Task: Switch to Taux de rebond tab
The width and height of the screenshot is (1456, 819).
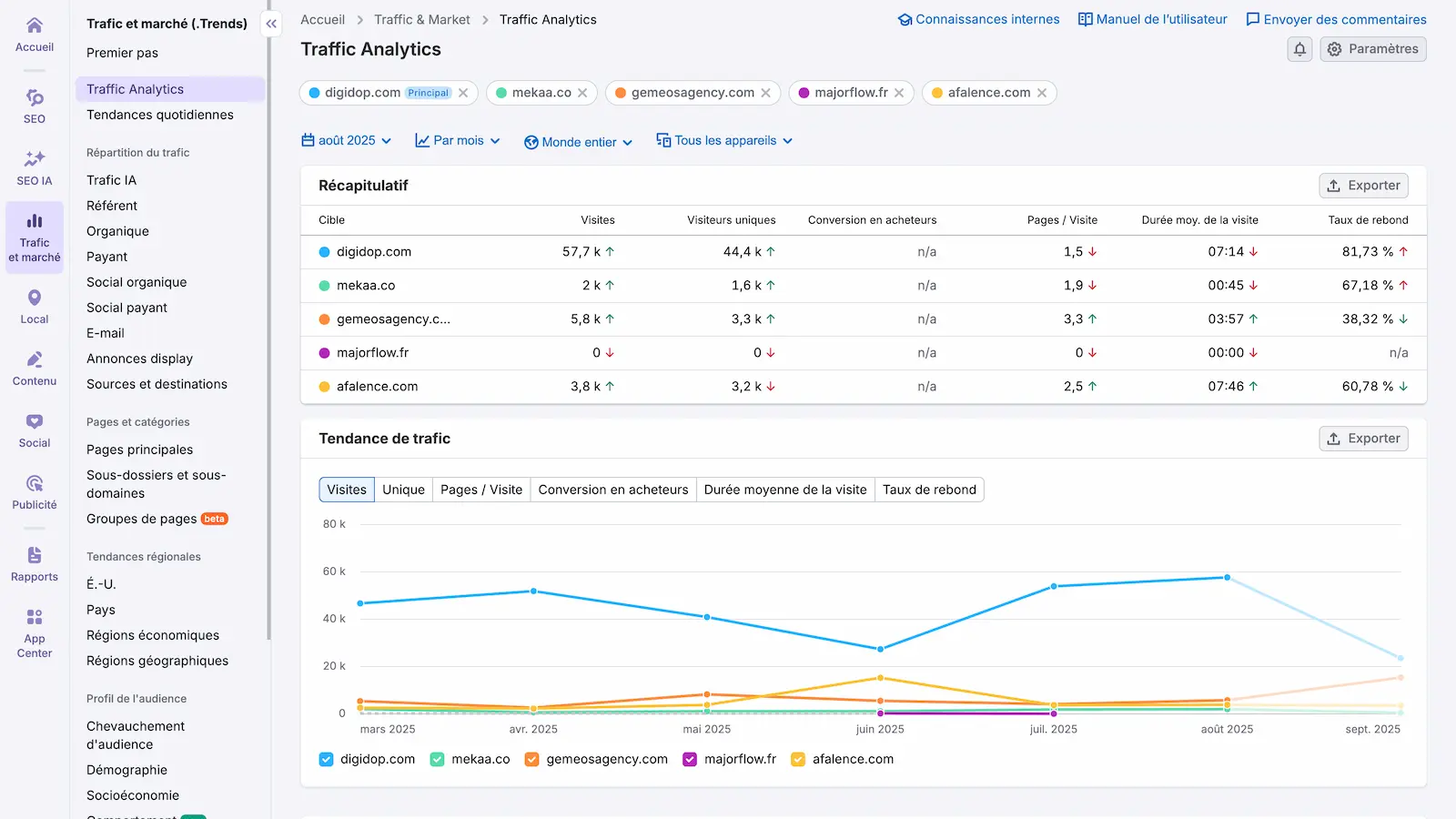Action: click(x=929, y=490)
